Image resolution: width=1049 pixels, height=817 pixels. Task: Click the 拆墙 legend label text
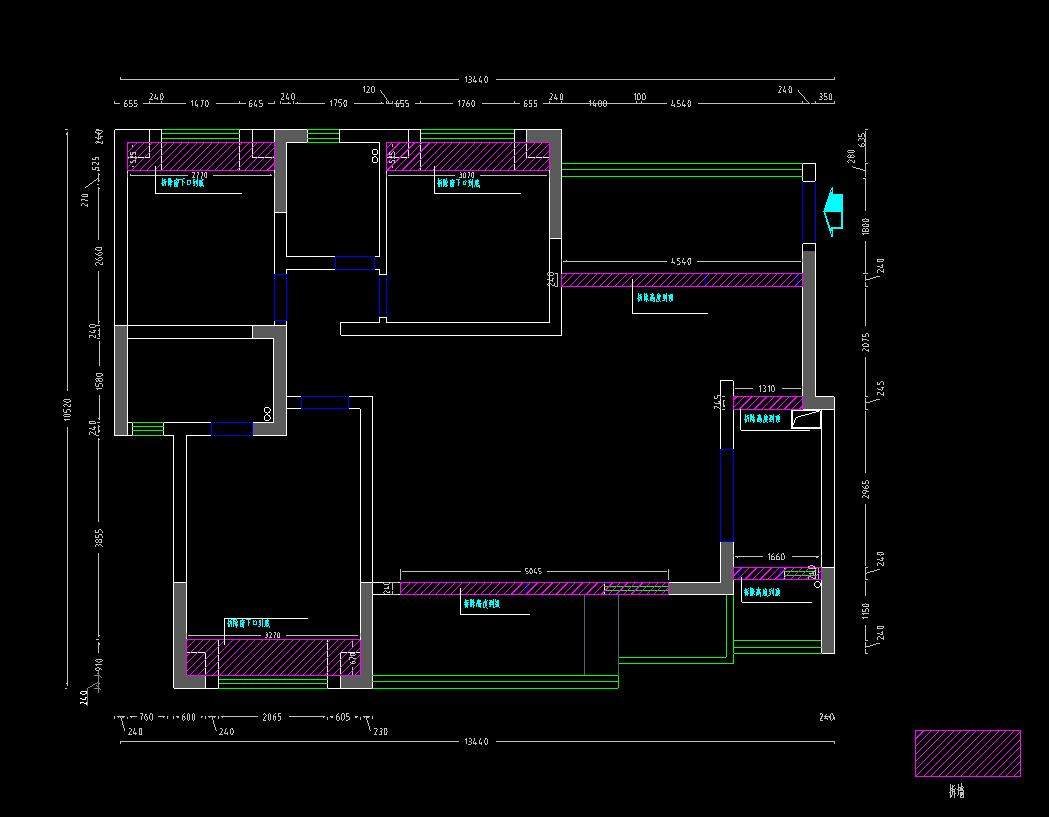957,791
